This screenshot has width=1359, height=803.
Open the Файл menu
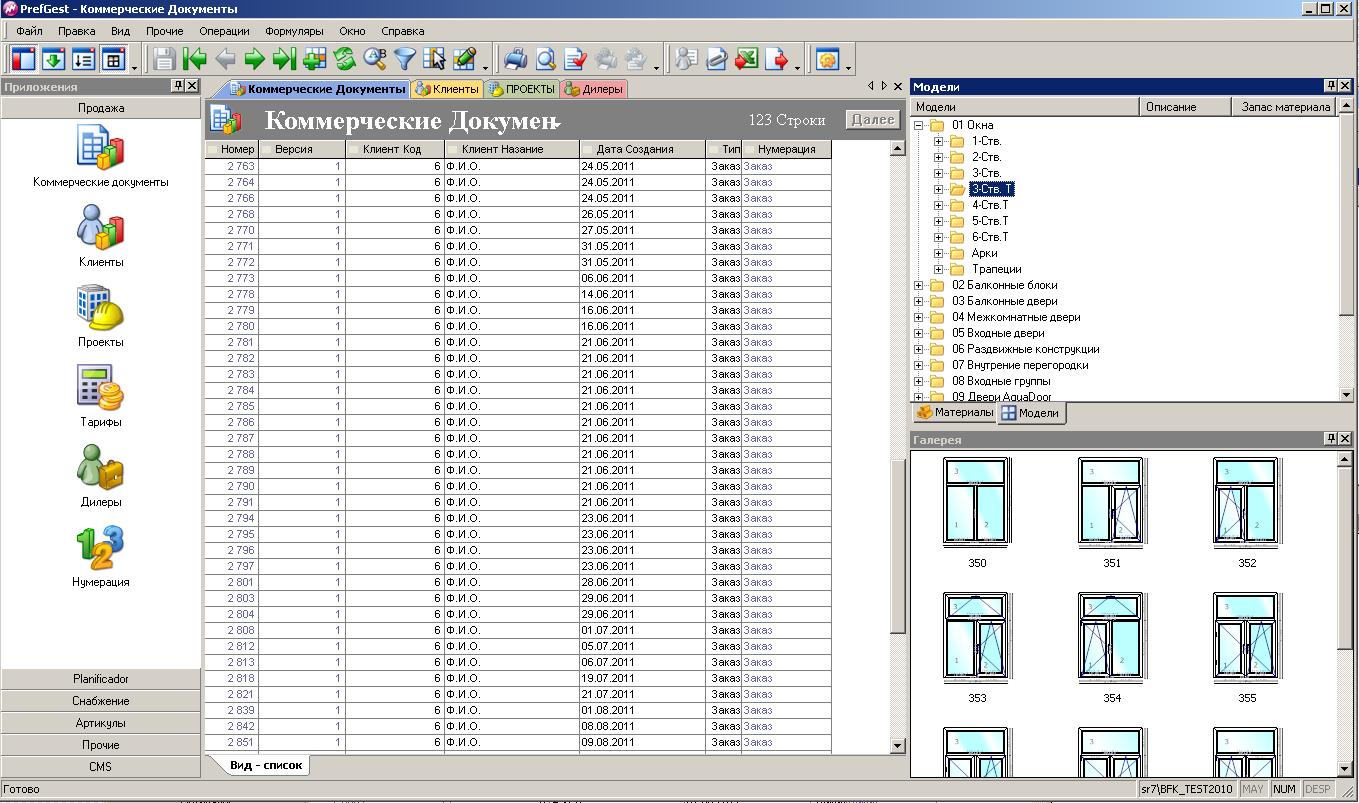tap(29, 31)
